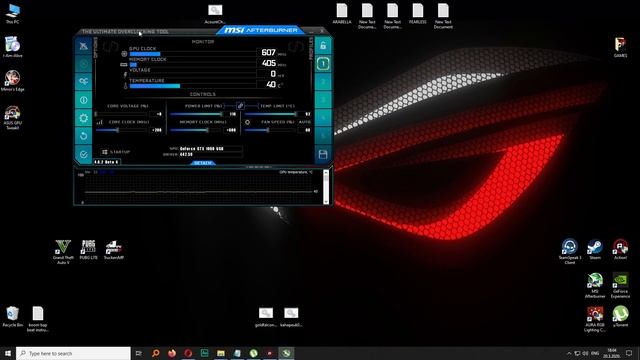Select profile slot 2
Viewport: 640px width, 360px height.
click(x=323, y=82)
